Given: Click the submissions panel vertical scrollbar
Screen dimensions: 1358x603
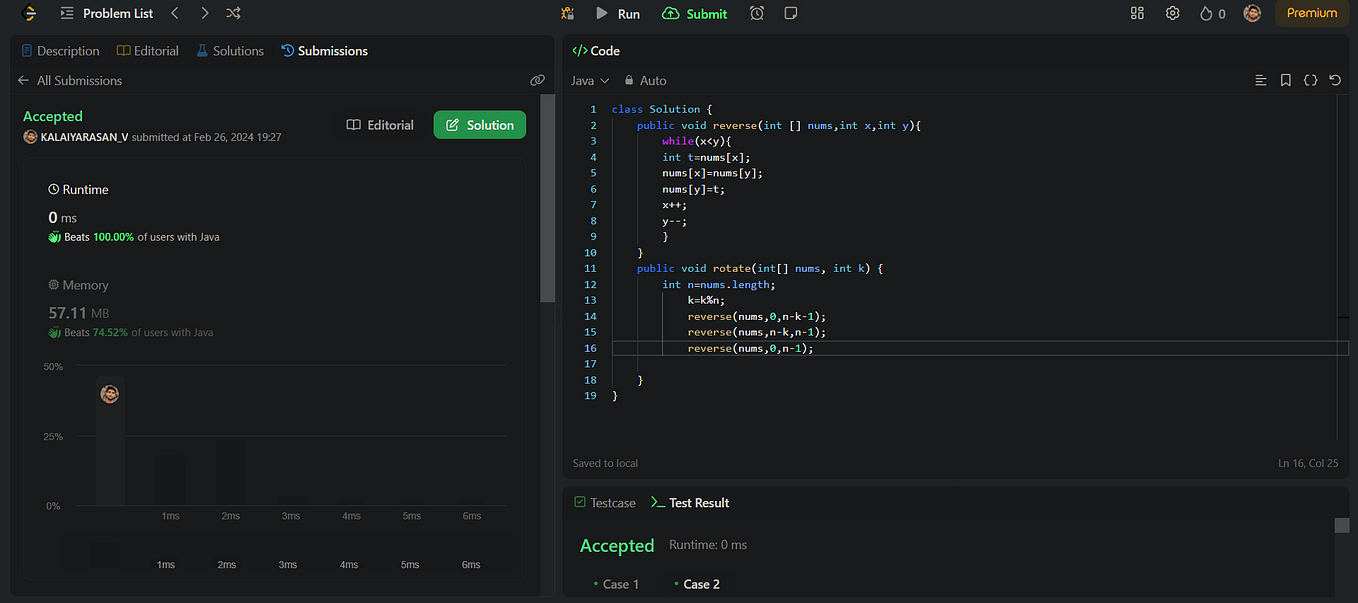Looking at the screenshot, I should pos(547,198).
